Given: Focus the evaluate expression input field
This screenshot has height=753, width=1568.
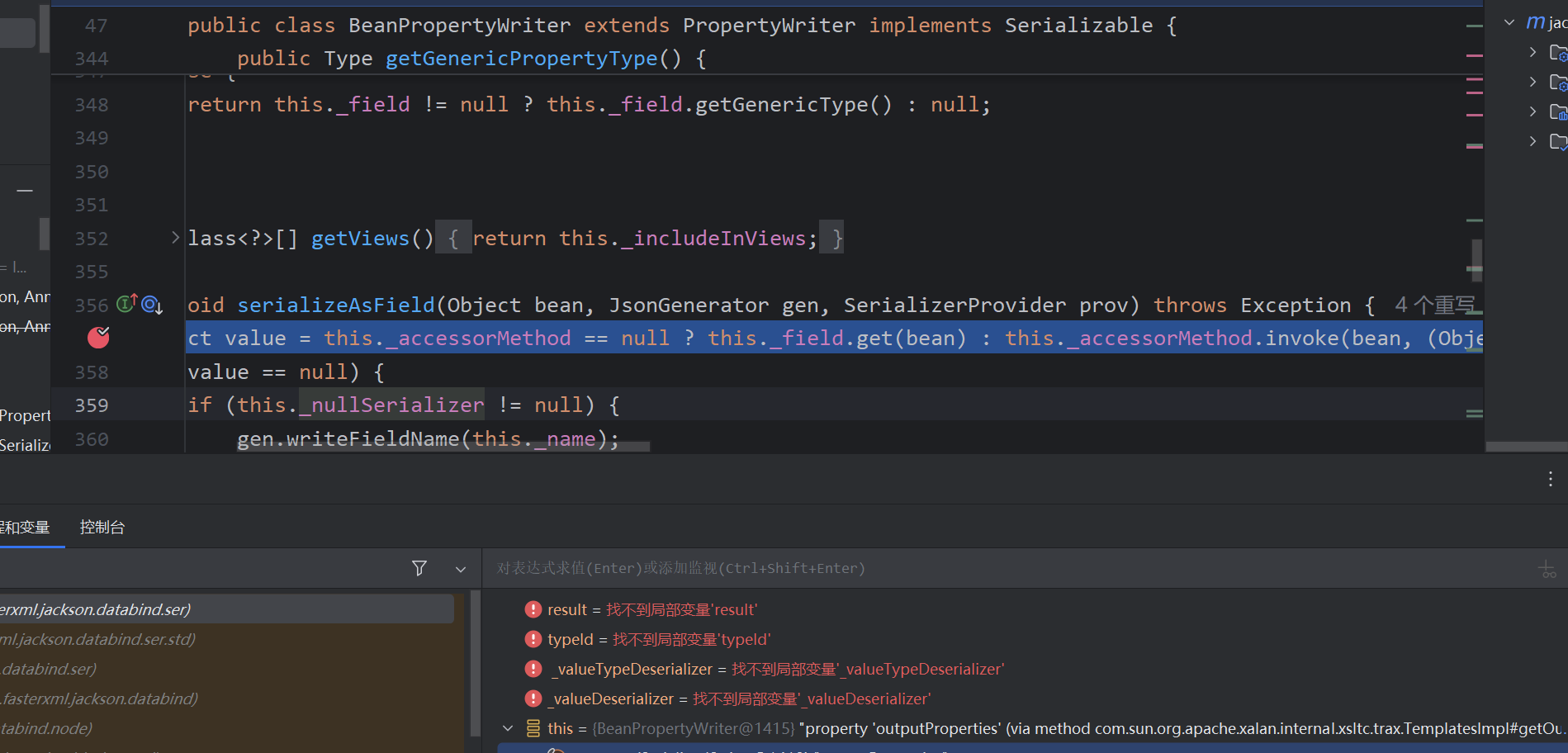Looking at the screenshot, I should (x=1007, y=568).
